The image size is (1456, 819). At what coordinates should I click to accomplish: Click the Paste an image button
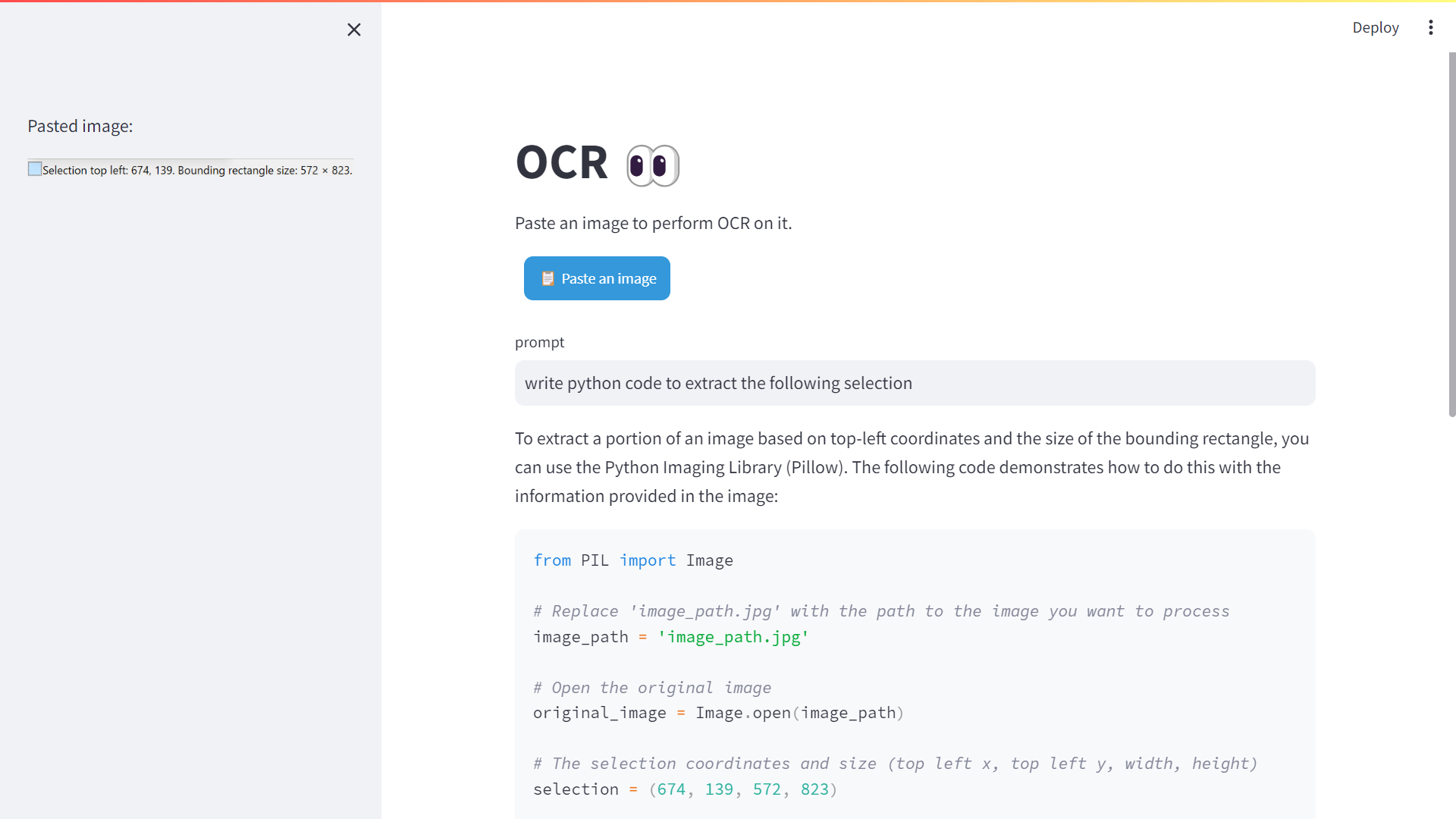click(597, 278)
